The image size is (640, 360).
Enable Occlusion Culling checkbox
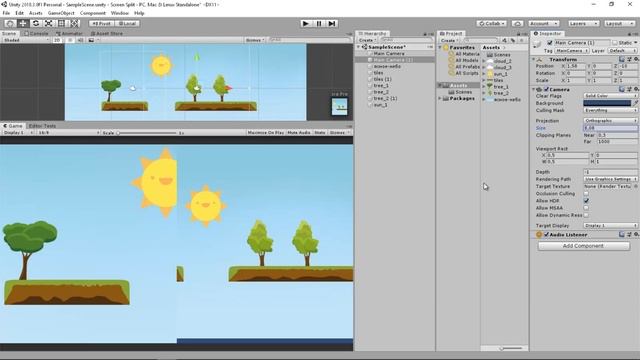586,193
